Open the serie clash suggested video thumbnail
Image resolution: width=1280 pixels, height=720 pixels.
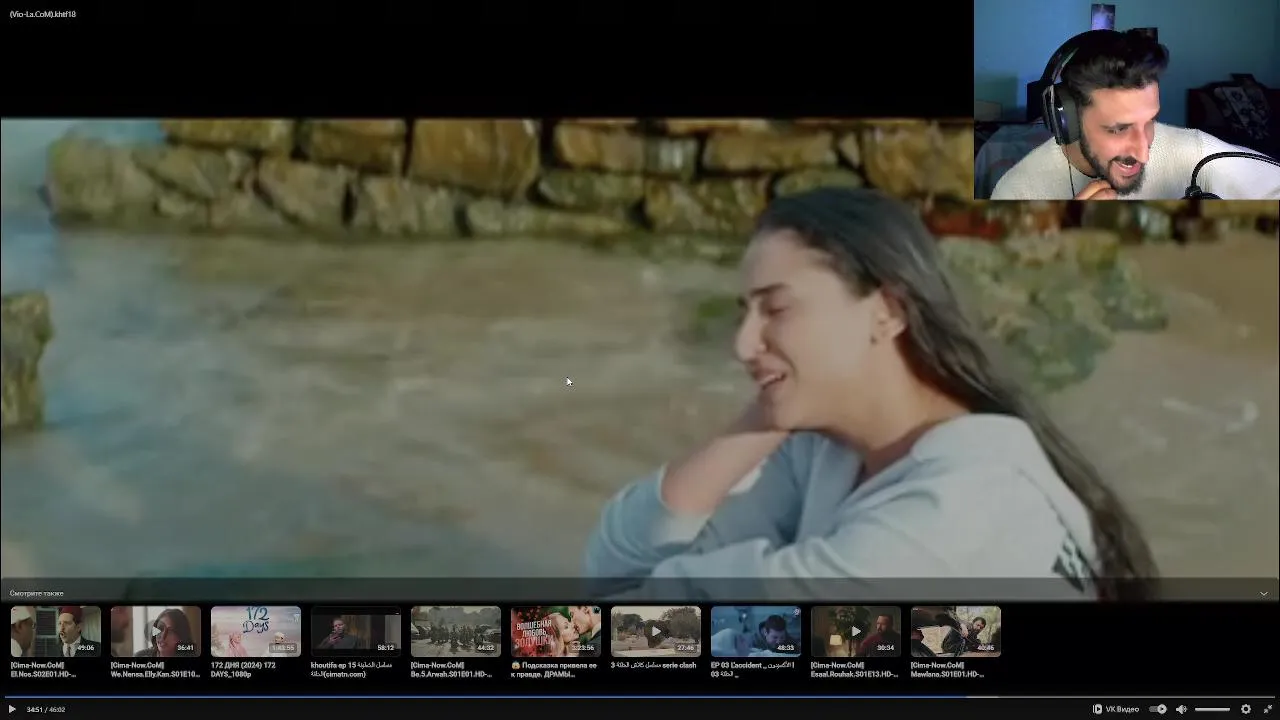pos(656,631)
